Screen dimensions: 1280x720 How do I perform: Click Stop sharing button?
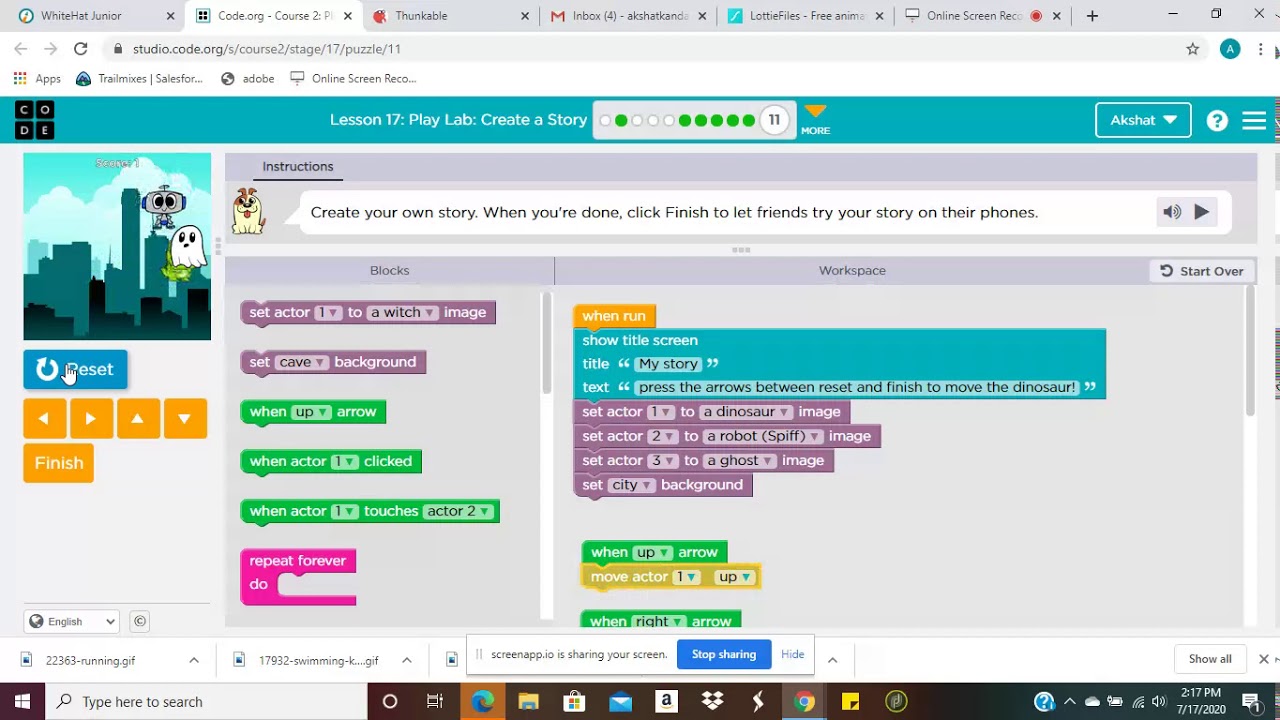point(724,654)
